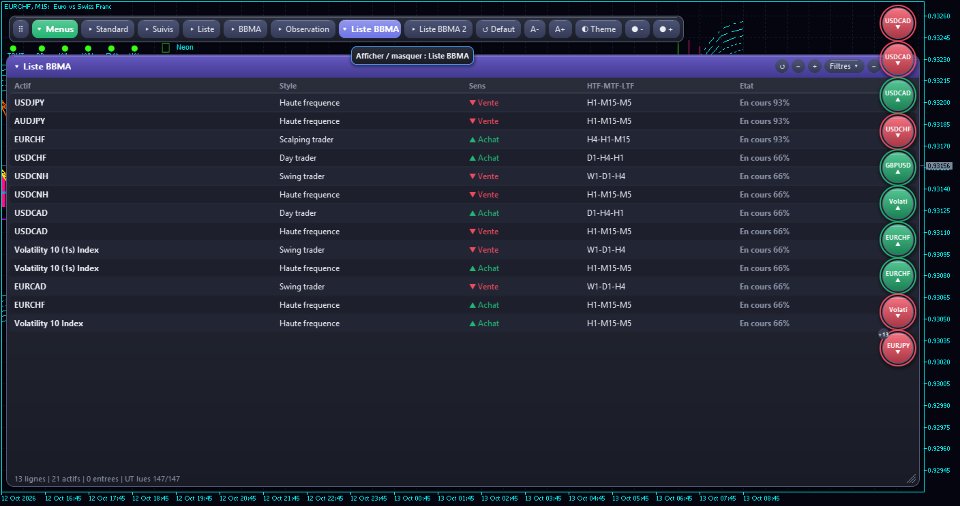Click minus icon between refresh and plus
The height and width of the screenshot is (506, 960).
[798, 66]
